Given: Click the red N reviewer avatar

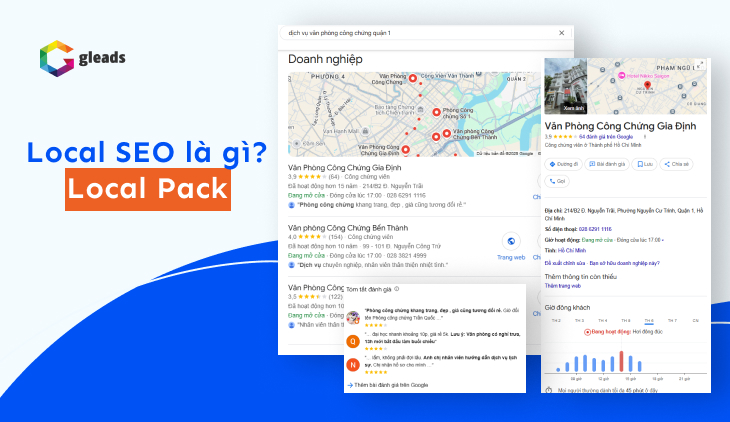Looking at the screenshot, I should [353, 365].
